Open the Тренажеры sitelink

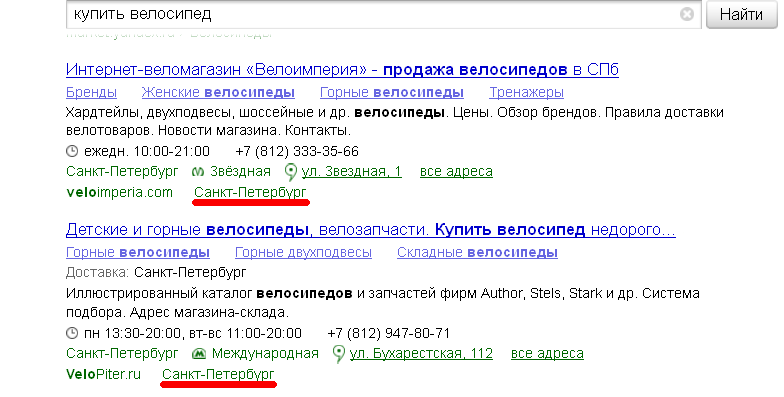(x=526, y=92)
